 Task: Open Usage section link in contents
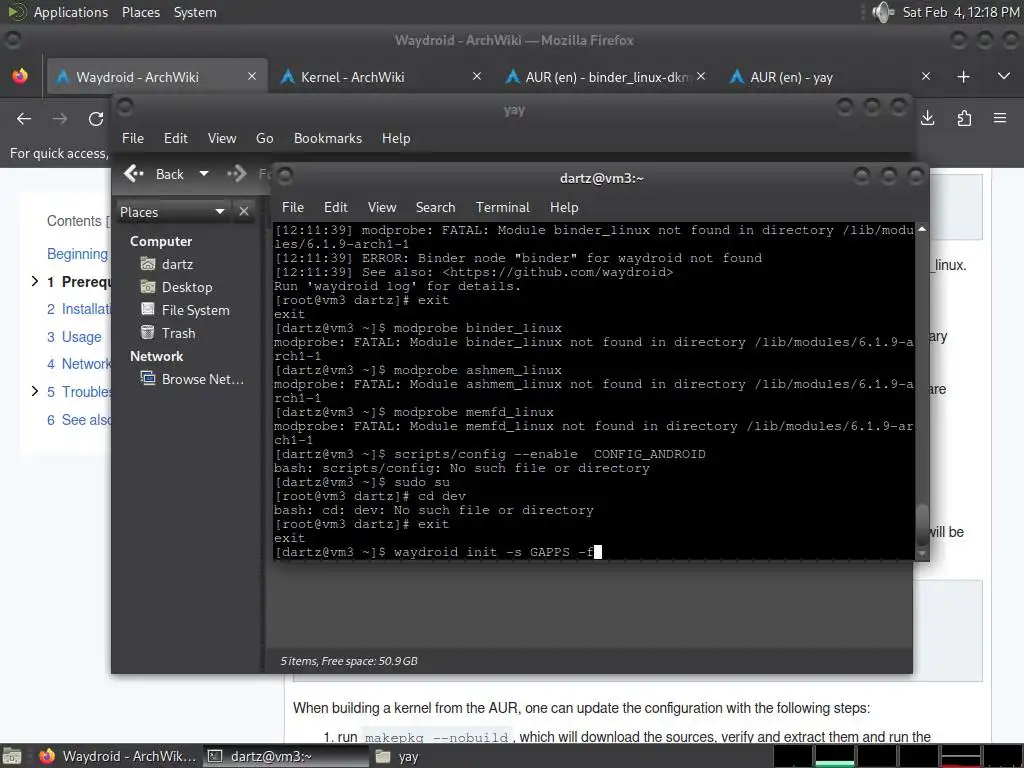74,337
